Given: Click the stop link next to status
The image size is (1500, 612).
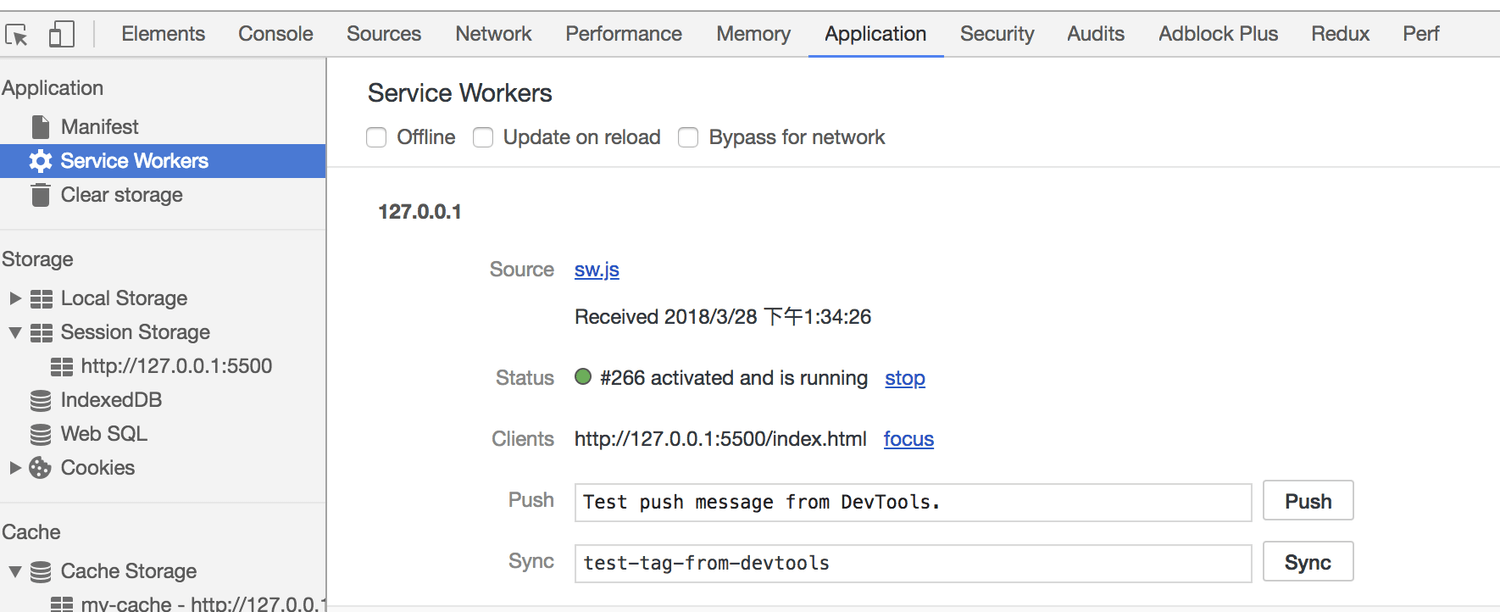Looking at the screenshot, I should 905,378.
